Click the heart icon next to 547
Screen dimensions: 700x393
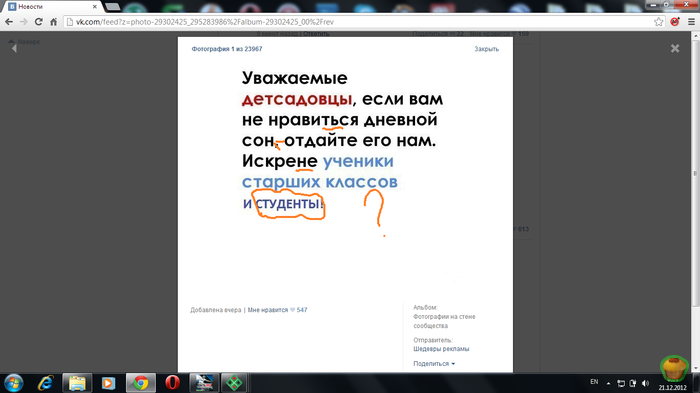click(x=292, y=310)
